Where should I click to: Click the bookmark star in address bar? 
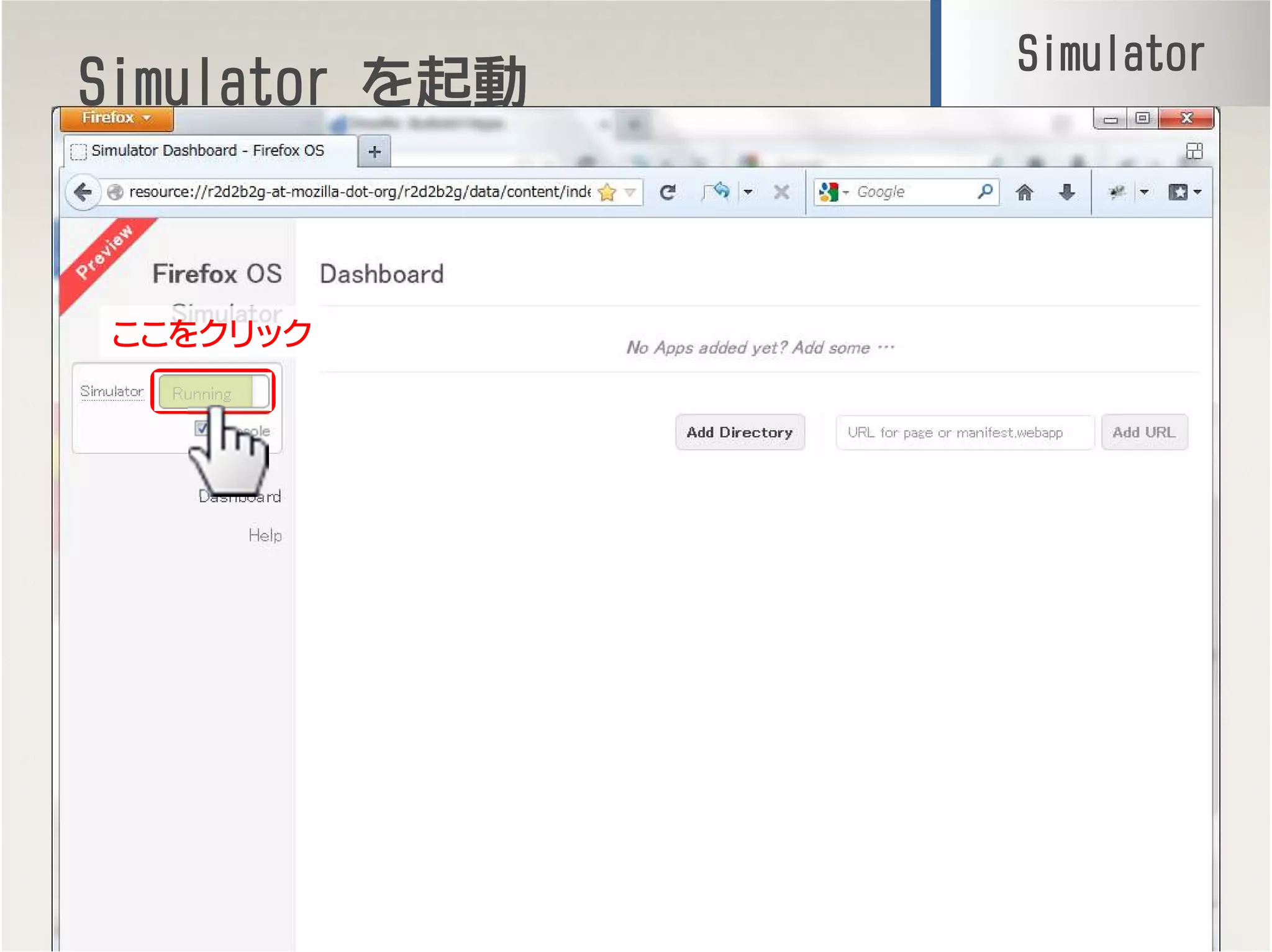(x=607, y=193)
